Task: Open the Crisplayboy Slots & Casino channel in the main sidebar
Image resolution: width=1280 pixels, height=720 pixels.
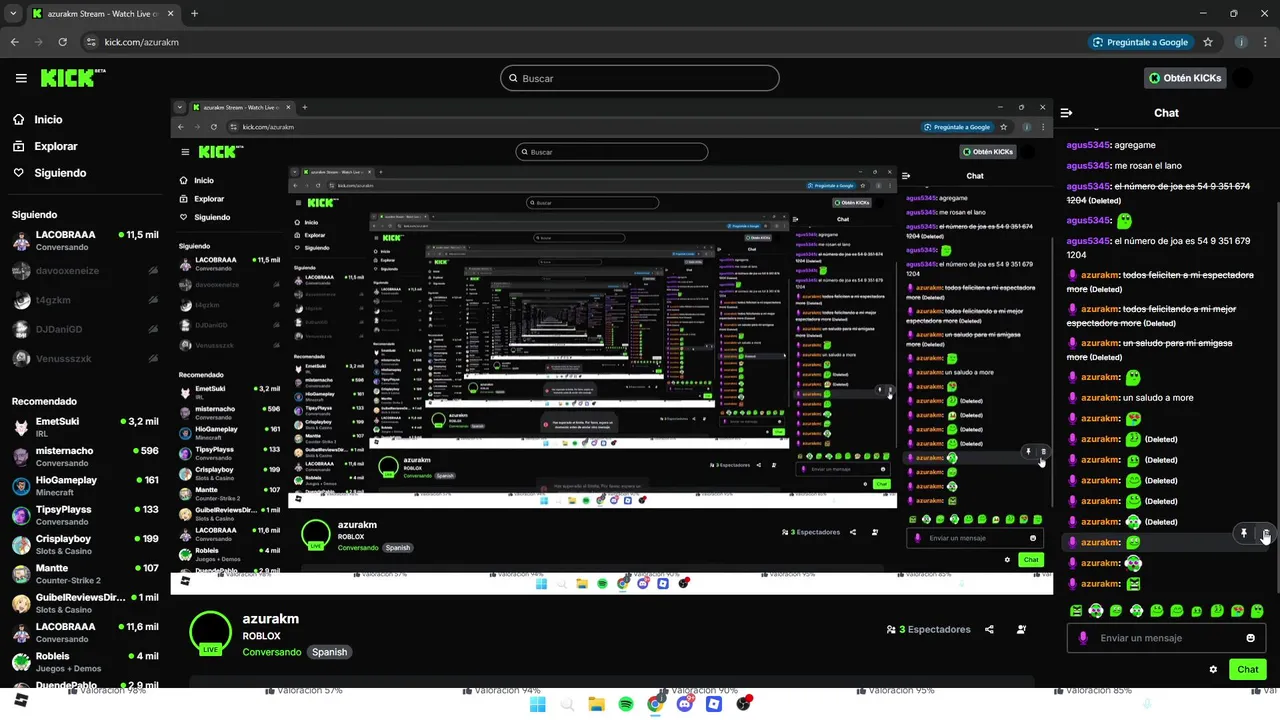Action: pos(85,545)
